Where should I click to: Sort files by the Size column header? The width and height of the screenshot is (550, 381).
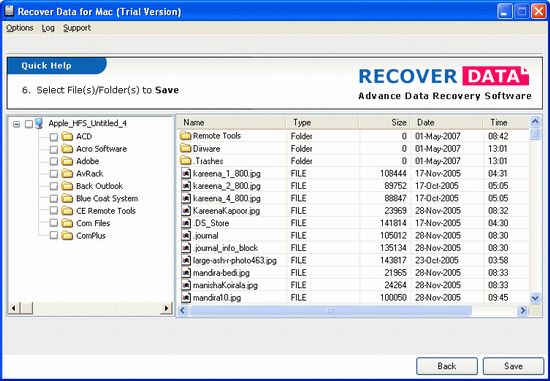tap(384, 122)
